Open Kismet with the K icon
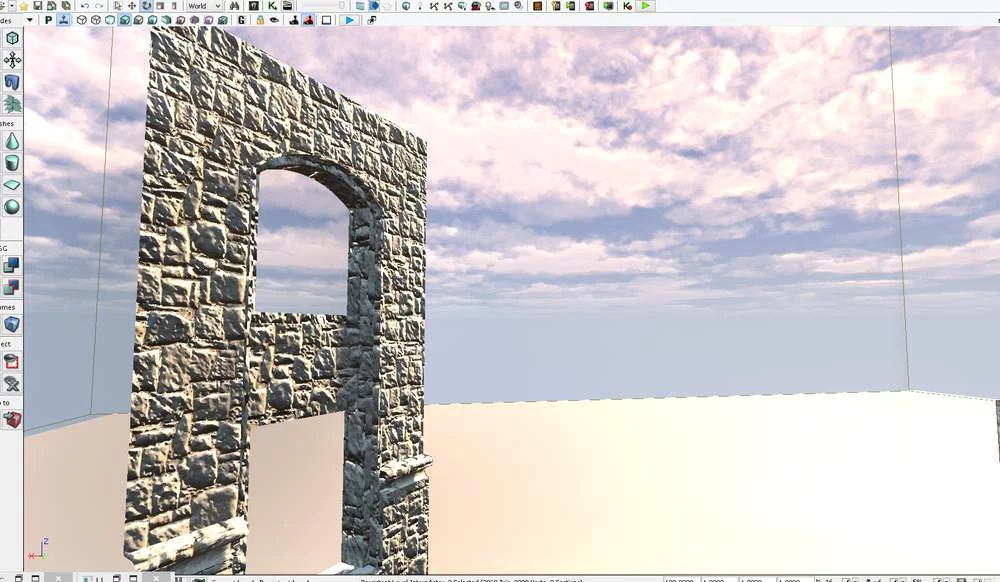 (272, 6)
